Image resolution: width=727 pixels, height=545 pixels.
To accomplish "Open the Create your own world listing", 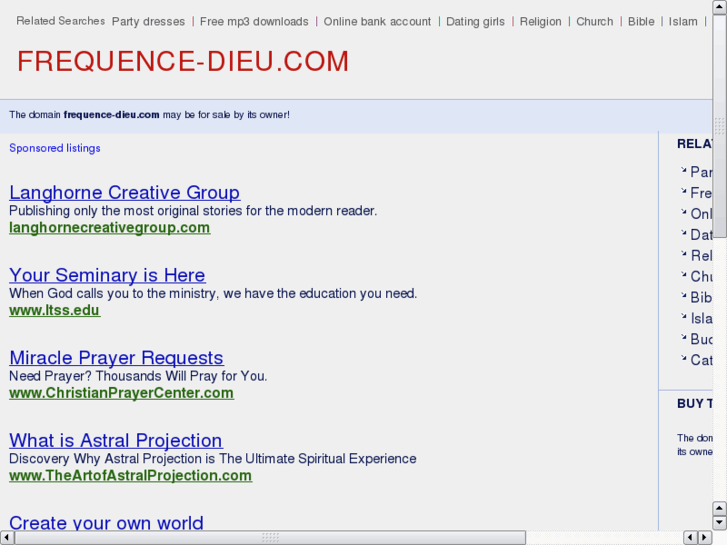I will [x=106, y=523].
